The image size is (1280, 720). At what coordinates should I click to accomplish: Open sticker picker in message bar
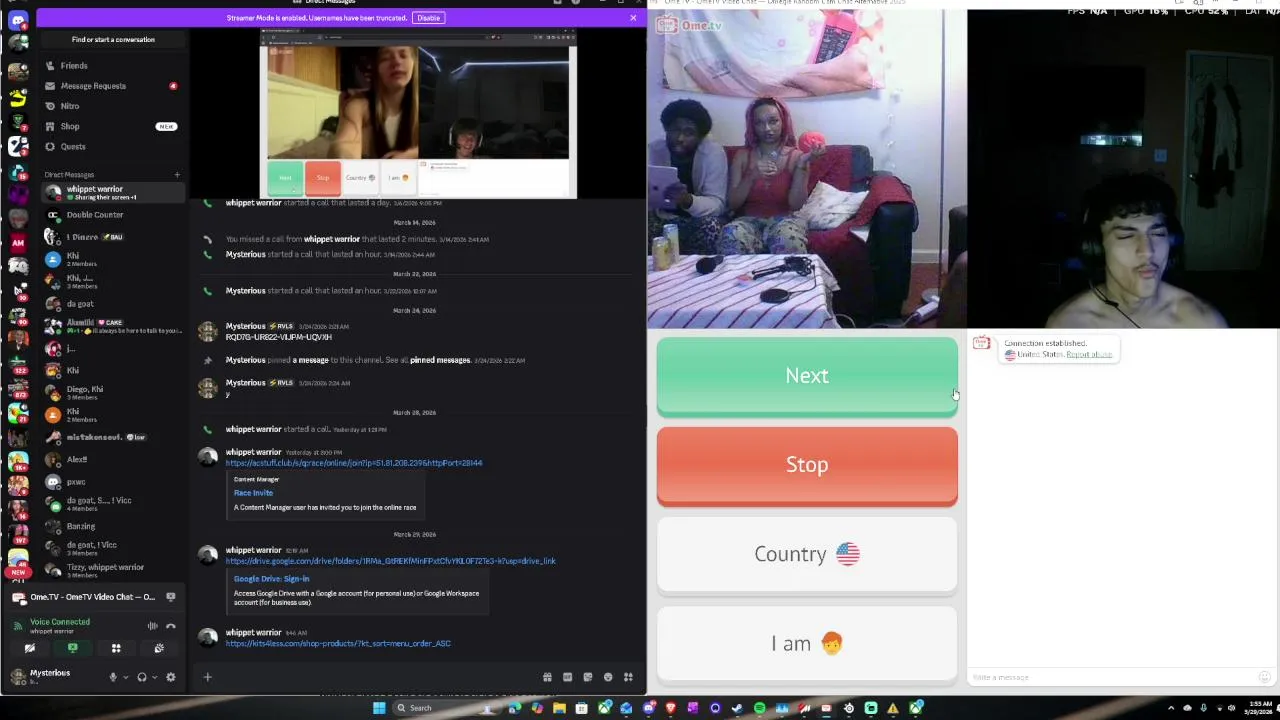(x=587, y=677)
